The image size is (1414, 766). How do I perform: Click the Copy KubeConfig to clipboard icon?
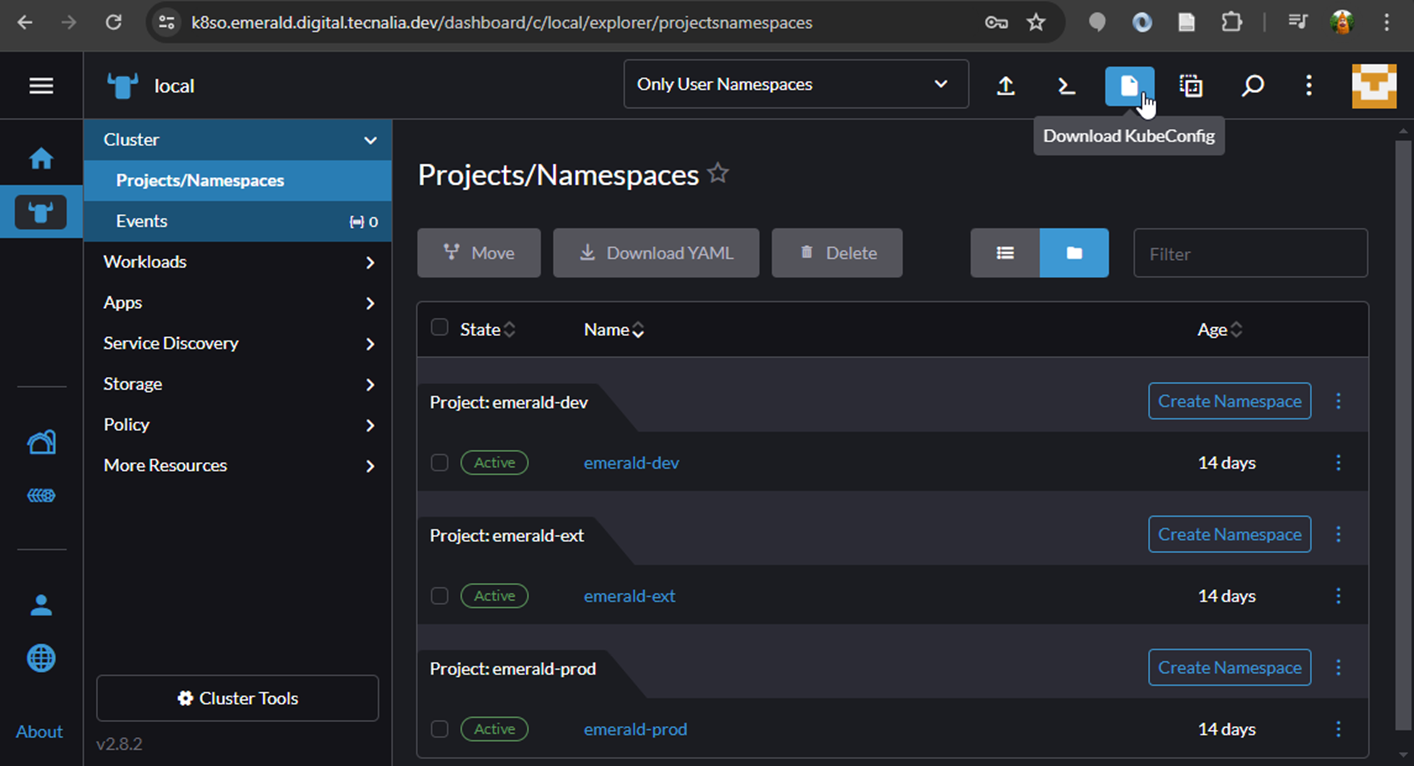[x=1191, y=86]
